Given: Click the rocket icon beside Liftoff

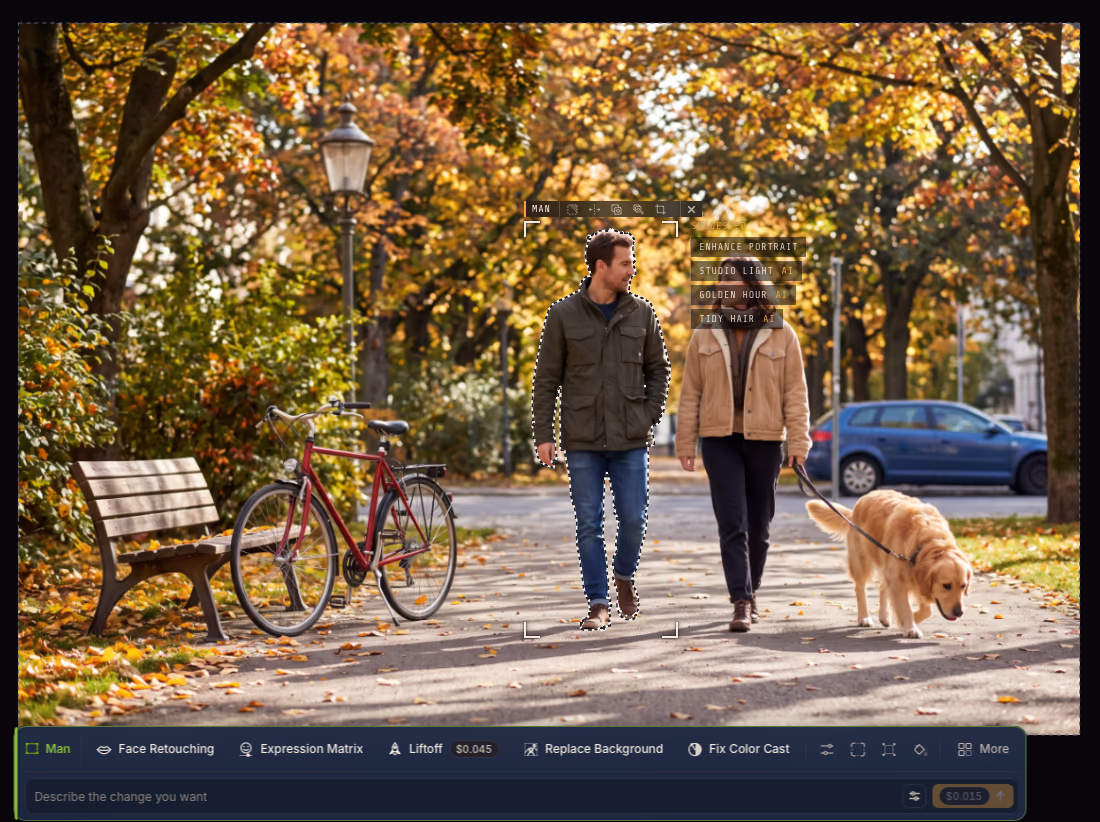Looking at the screenshot, I should pyautogui.click(x=395, y=749).
